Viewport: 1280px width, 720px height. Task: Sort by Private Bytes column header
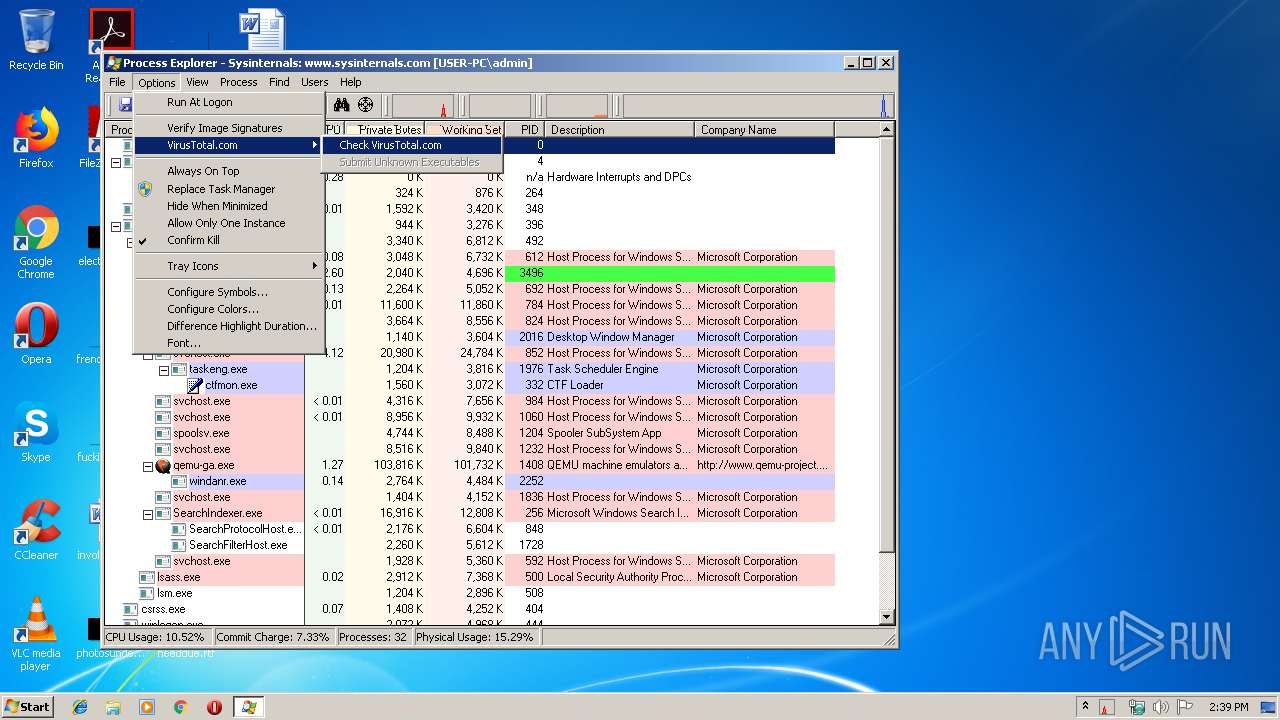pos(385,129)
